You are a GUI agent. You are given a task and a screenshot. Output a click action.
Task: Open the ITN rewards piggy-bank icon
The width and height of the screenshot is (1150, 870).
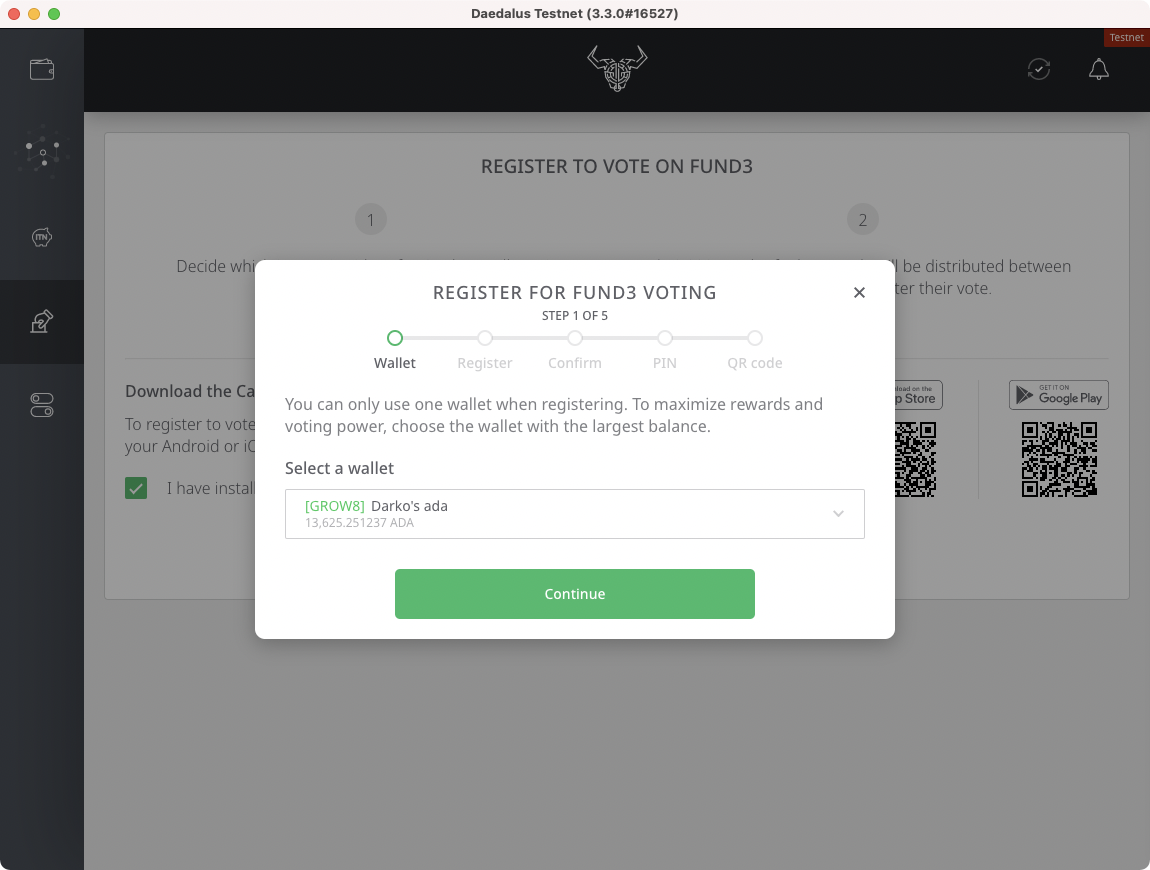tap(42, 237)
